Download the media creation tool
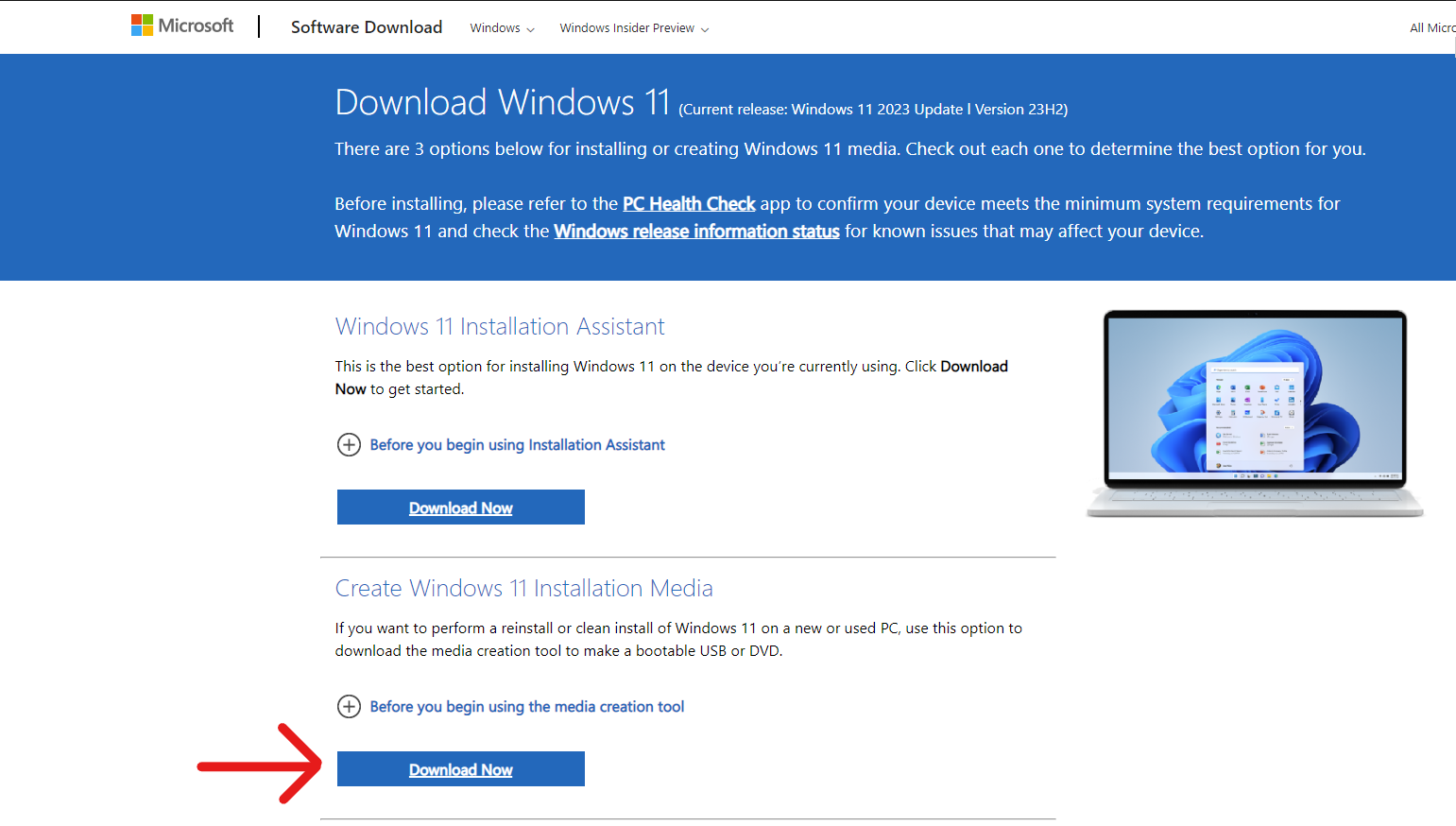Image resolution: width=1456 pixels, height=826 pixels. [460, 768]
